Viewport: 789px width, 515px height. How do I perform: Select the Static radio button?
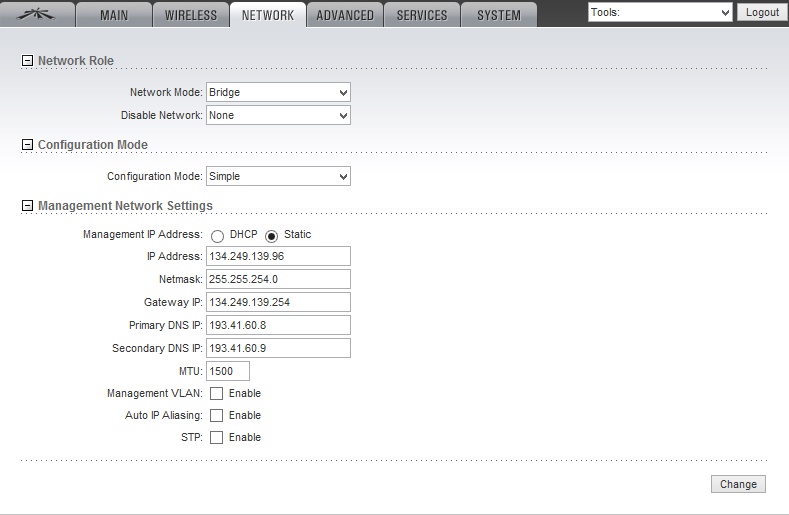[271, 236]
